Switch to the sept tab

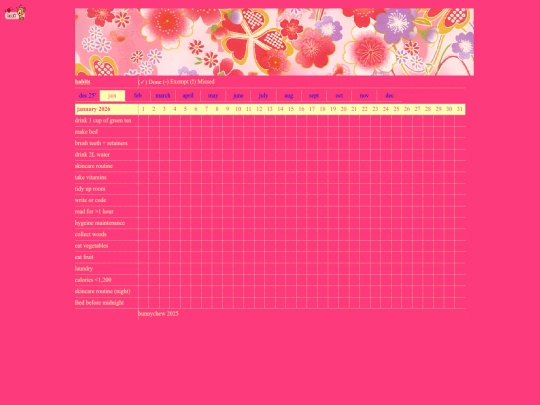(x=314, y=96)
